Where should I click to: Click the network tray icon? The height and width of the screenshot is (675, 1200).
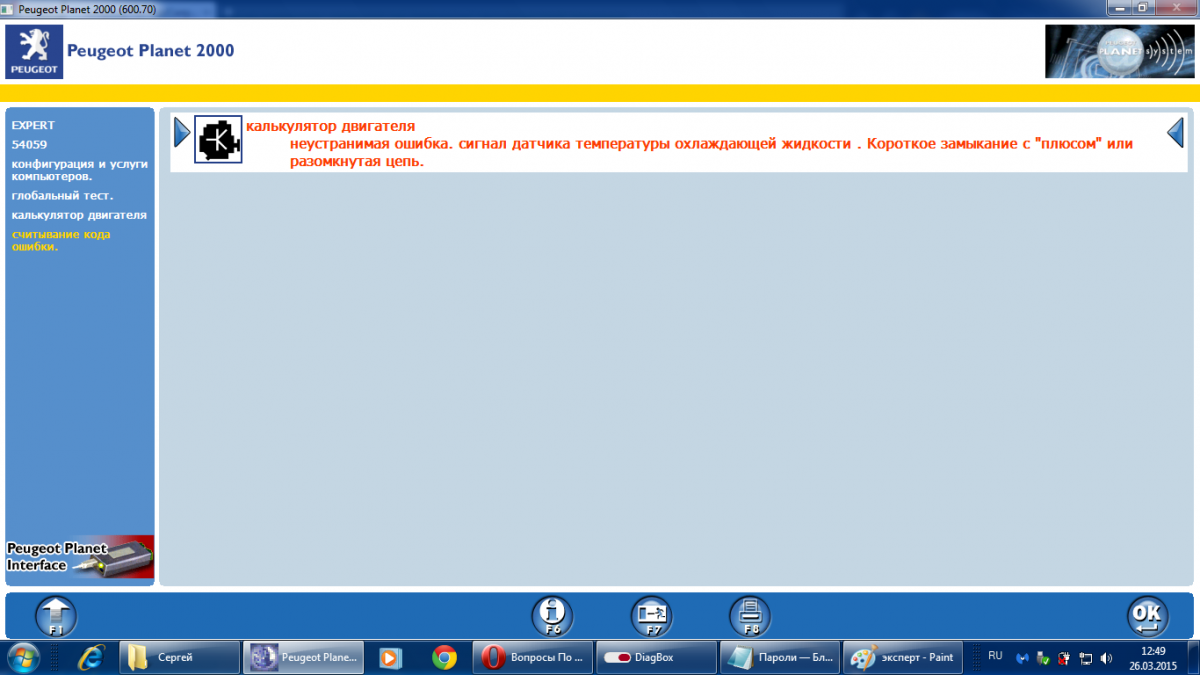click(1085, 658)
